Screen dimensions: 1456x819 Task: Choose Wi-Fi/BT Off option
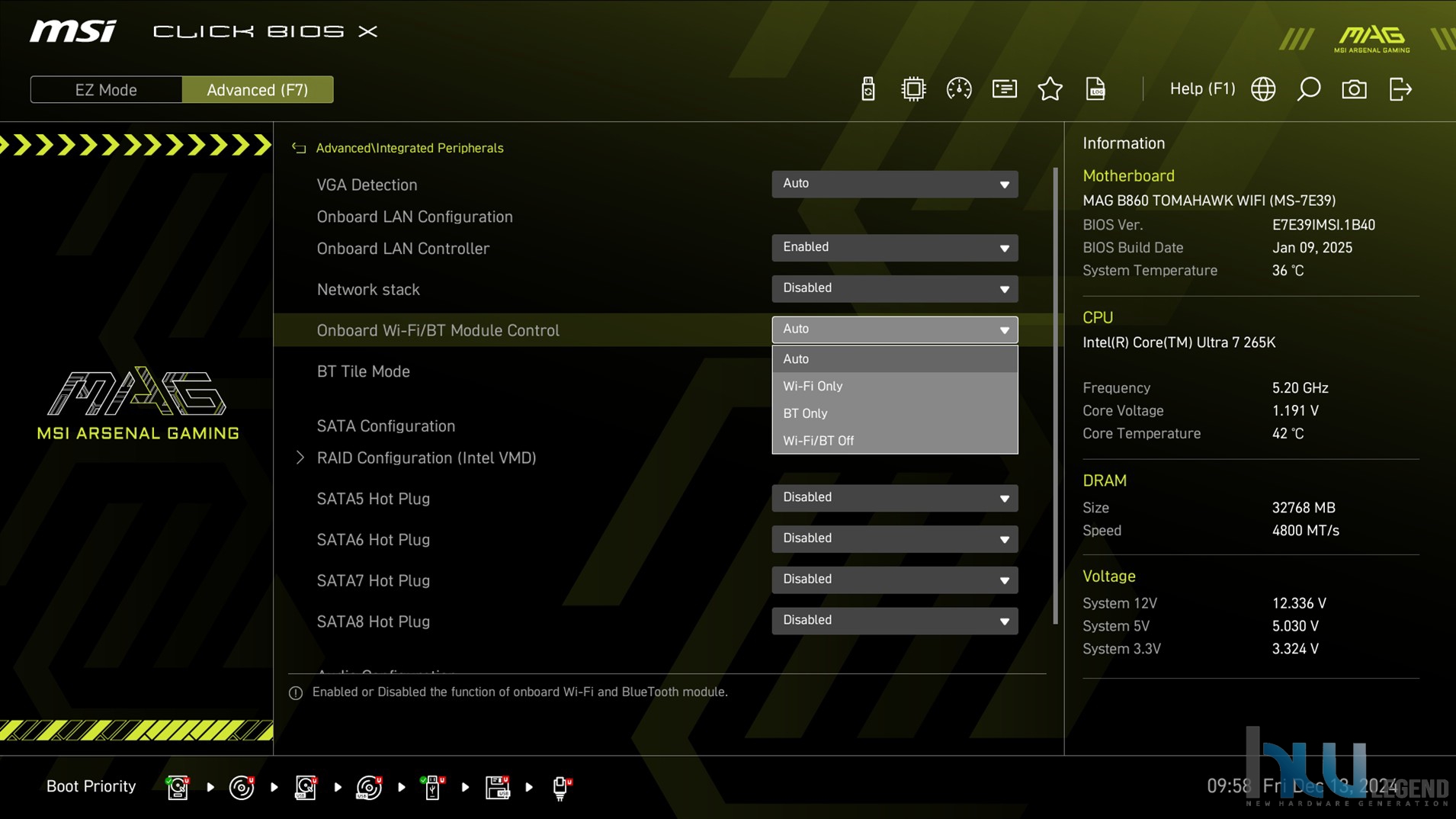click(894, 441)
